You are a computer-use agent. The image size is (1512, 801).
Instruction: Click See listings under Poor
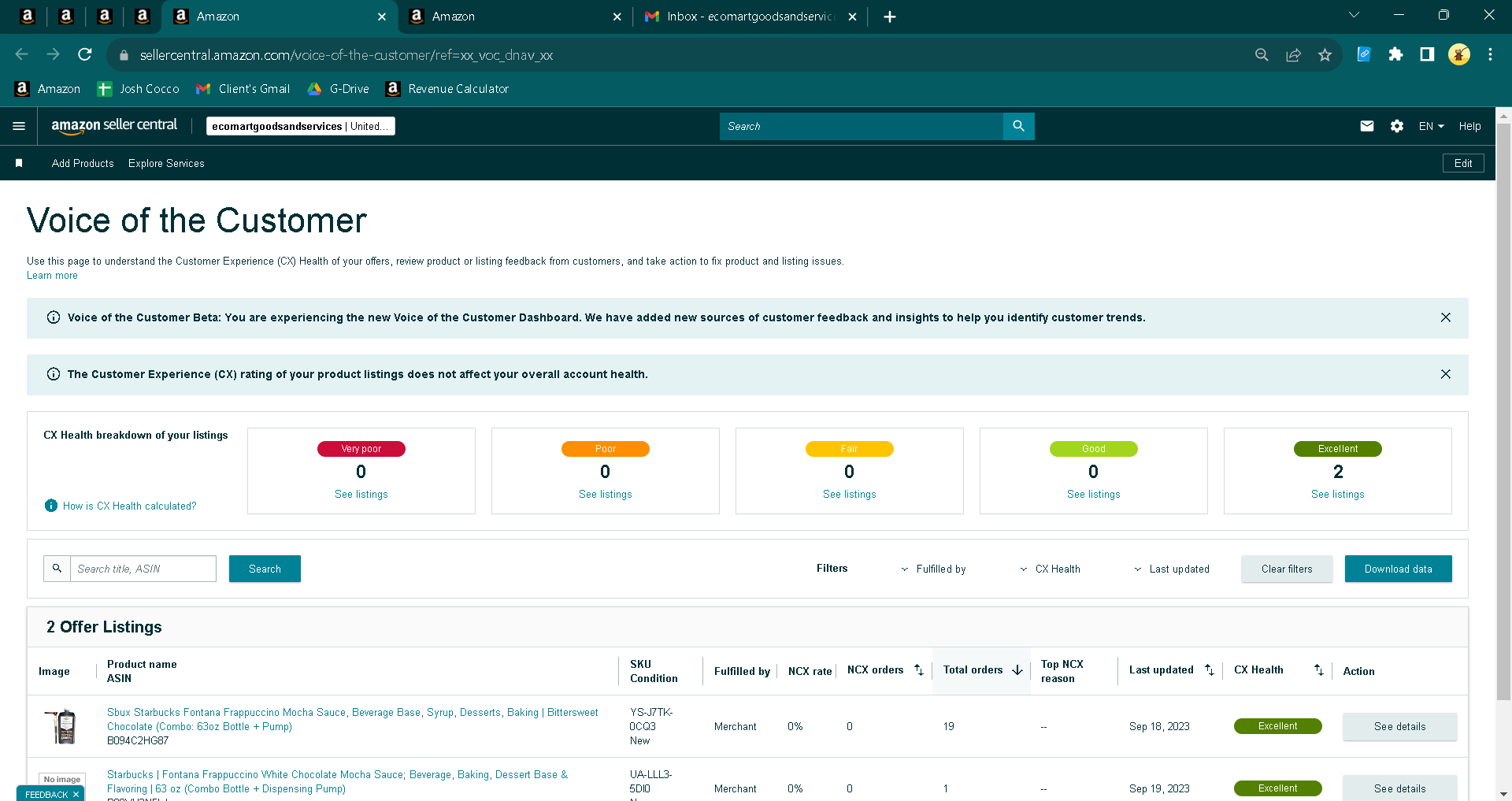click(606, 494)
